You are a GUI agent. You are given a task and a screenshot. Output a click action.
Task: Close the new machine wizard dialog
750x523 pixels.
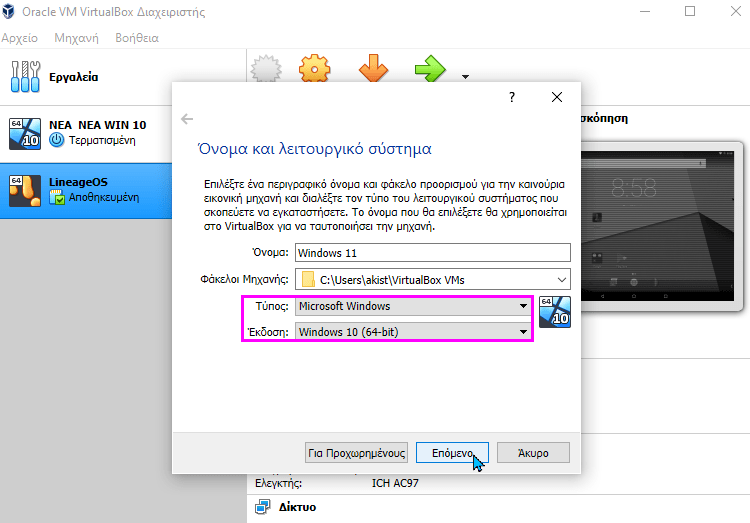557,97
